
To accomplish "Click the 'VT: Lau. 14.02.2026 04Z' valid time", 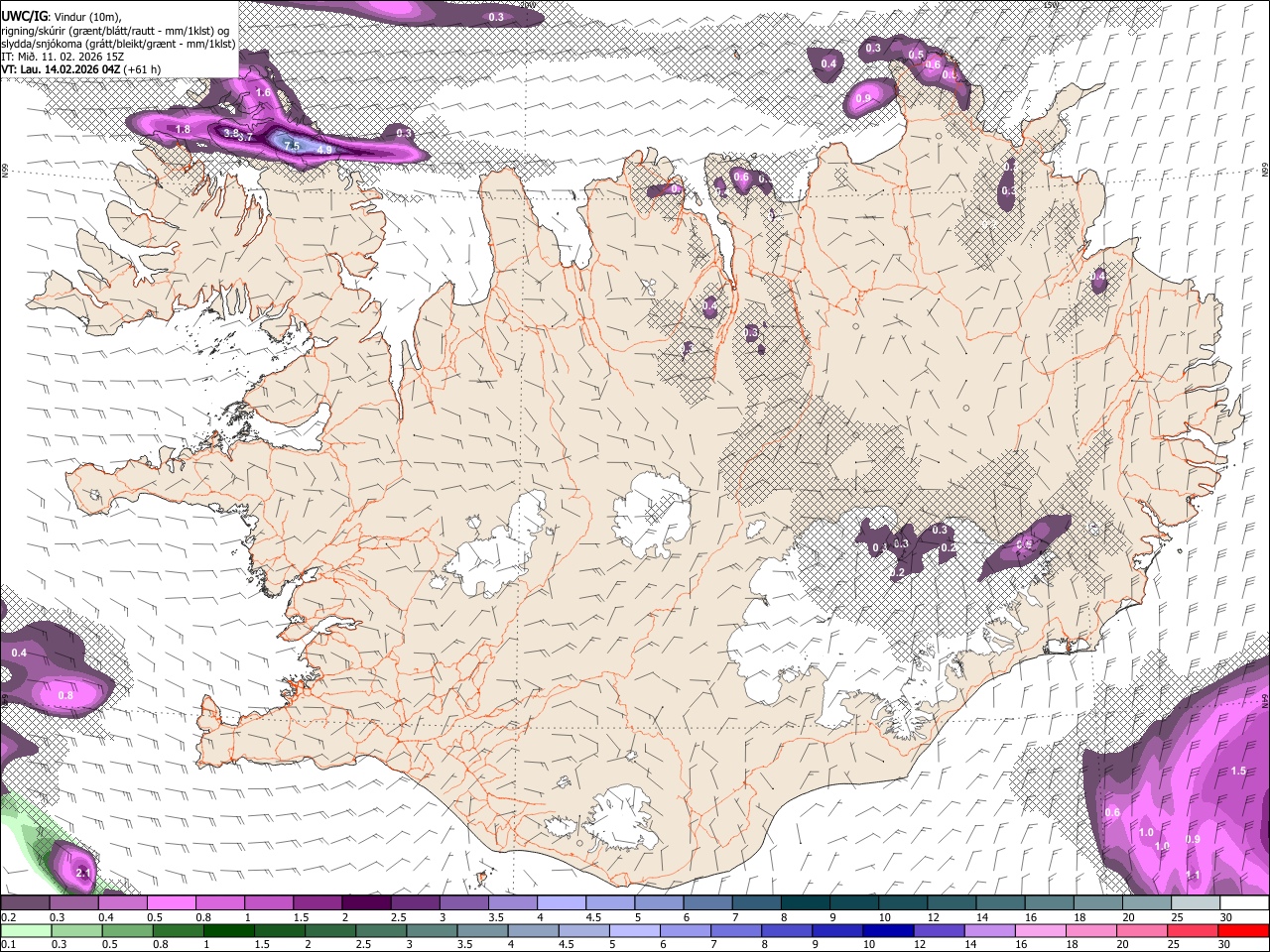I will click(62, 69).
